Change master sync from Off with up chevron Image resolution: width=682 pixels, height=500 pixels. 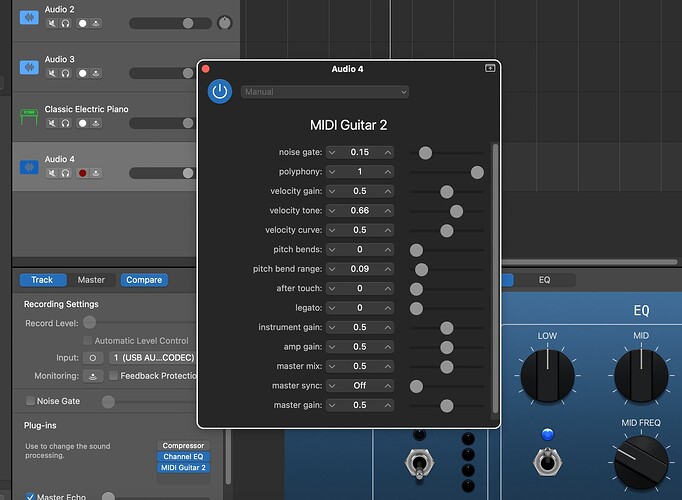click(388, 386)
